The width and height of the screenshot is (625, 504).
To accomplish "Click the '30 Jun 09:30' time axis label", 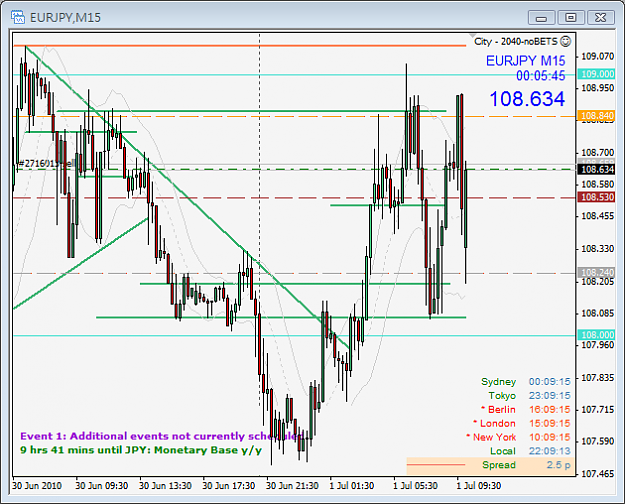I will coord(102,486).
